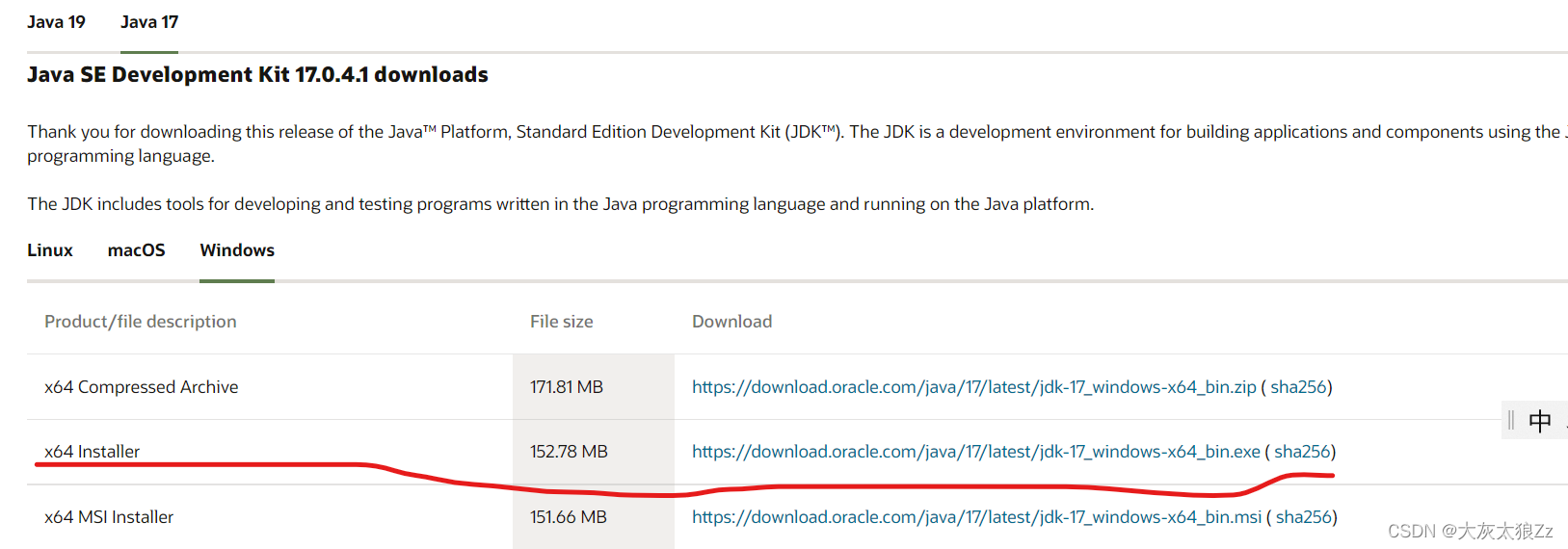Open sha256 link for the MSI installer
This screenshot has height=549, width=1568.
point(1304,517)
